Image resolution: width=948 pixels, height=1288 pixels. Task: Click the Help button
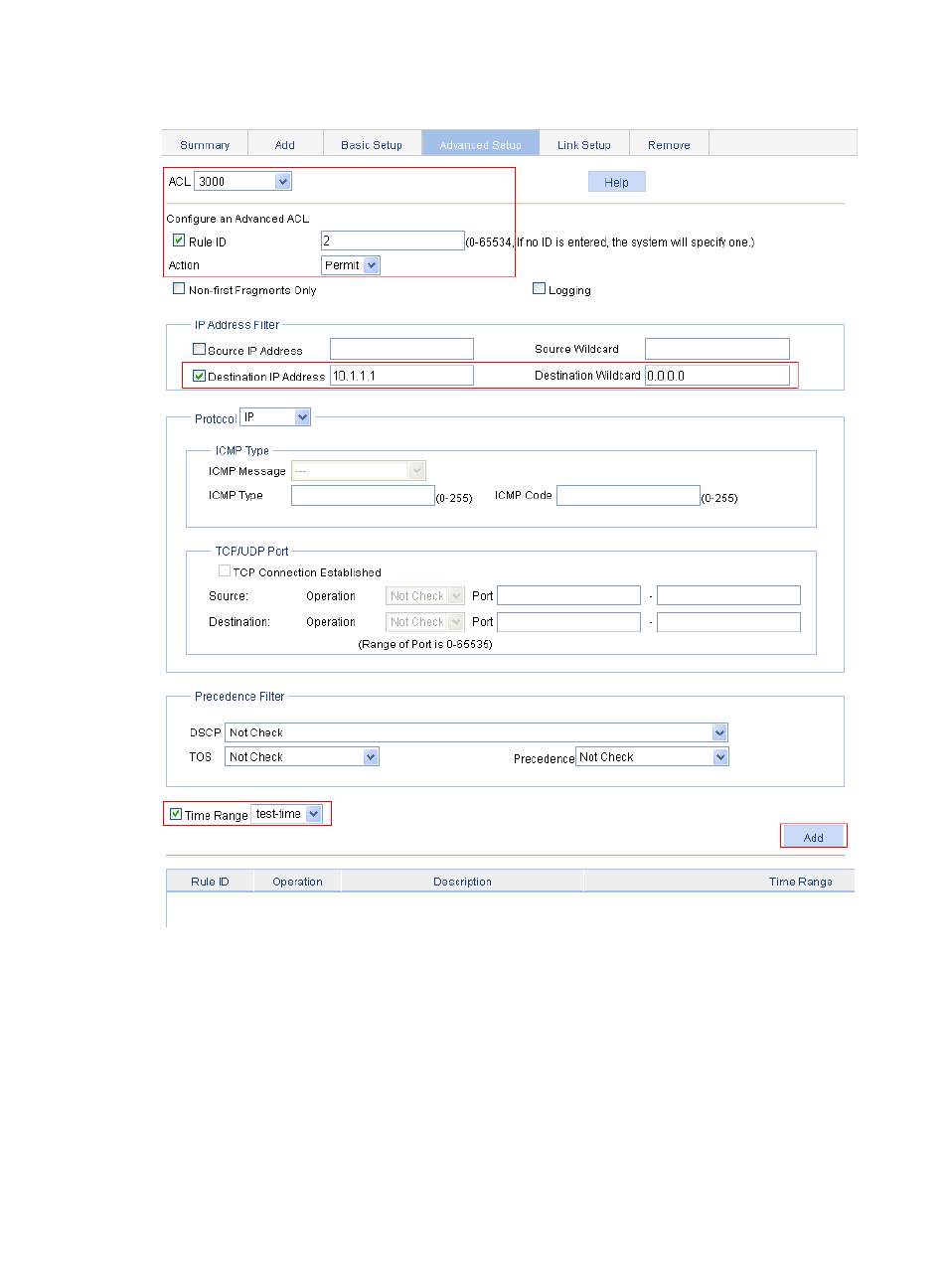coord(616,182)
